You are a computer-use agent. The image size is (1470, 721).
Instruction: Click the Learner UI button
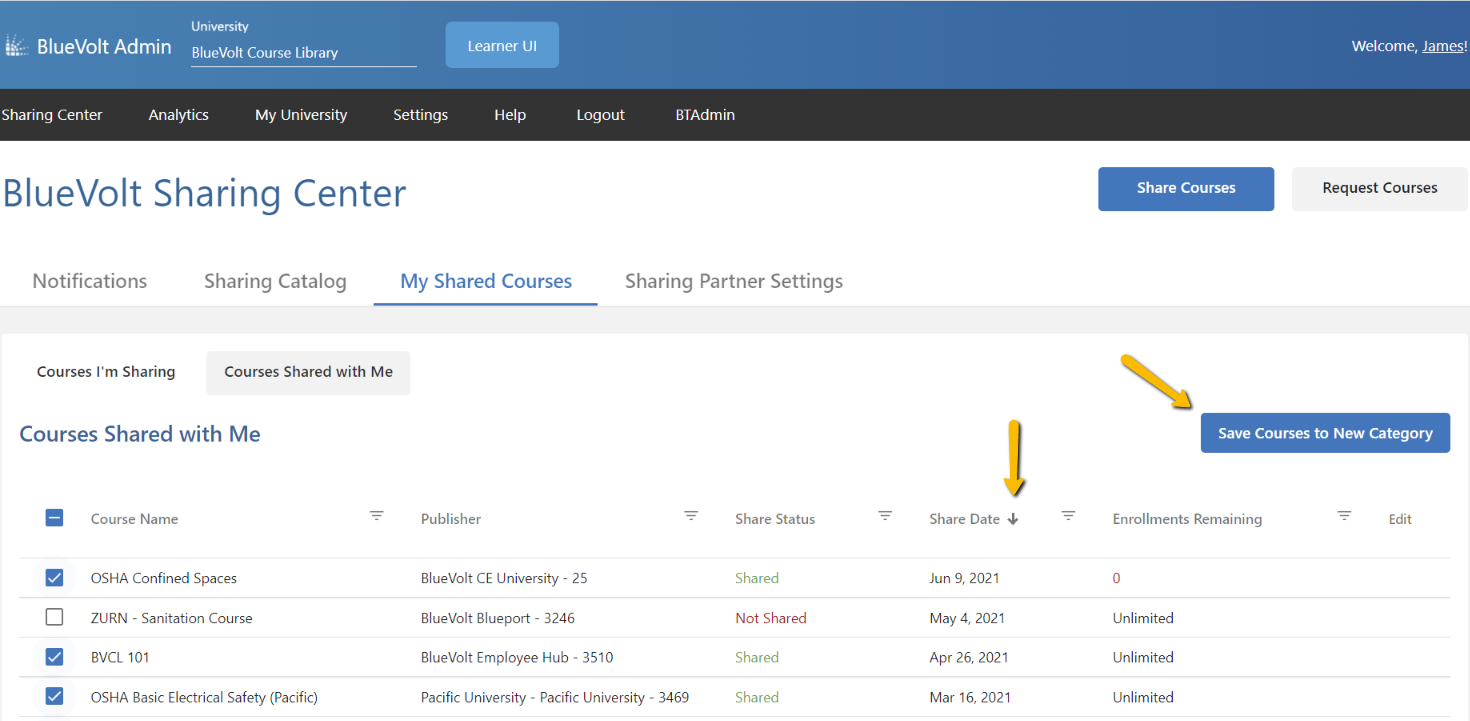(x=502, y=46)
